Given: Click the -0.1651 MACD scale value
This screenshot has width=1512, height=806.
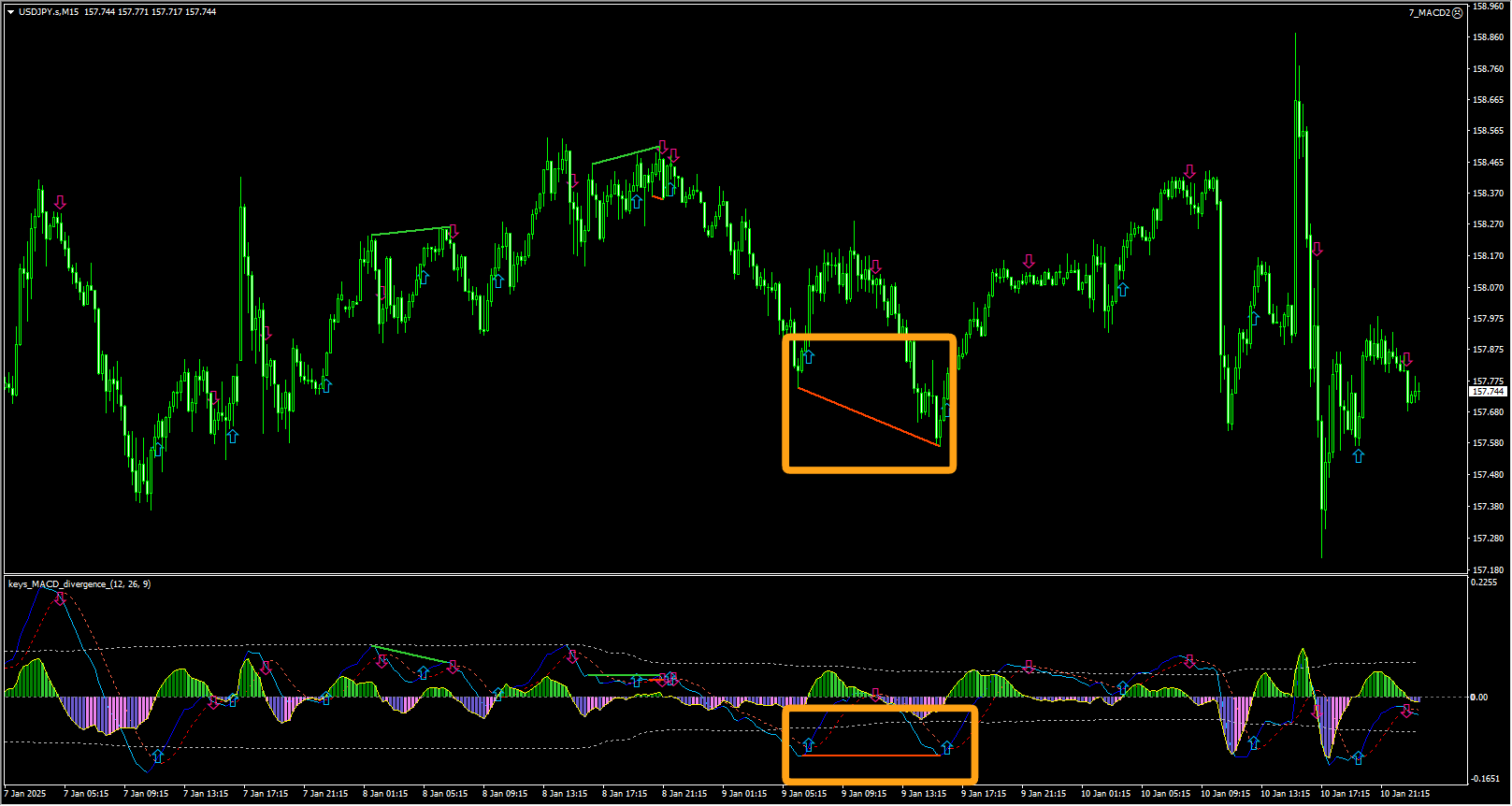Looking at the screenshot, I should pyautogui.click(x=1485, y=779).
